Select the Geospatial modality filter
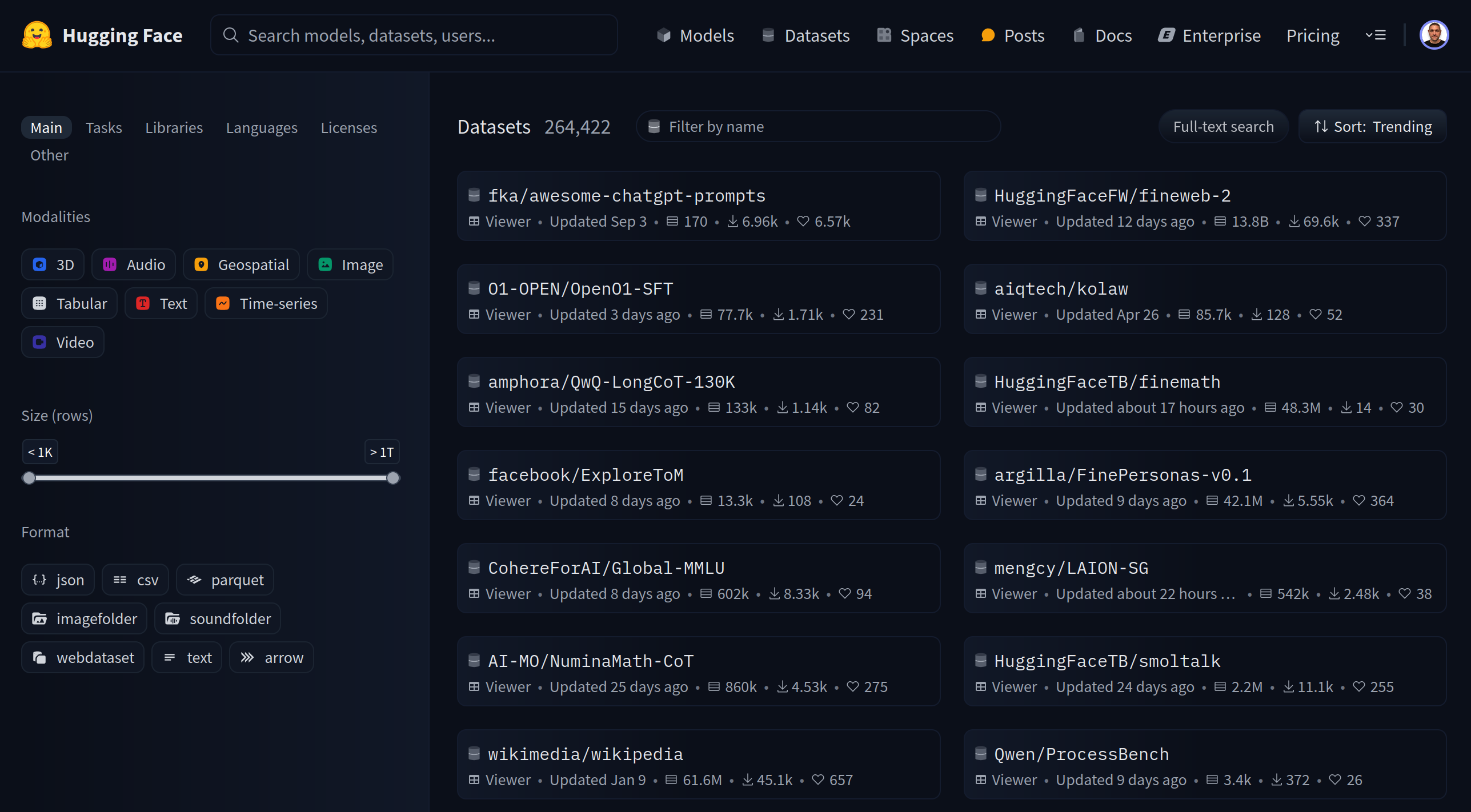The height and width of the screenshot is (812, 1471). point(241,264)
